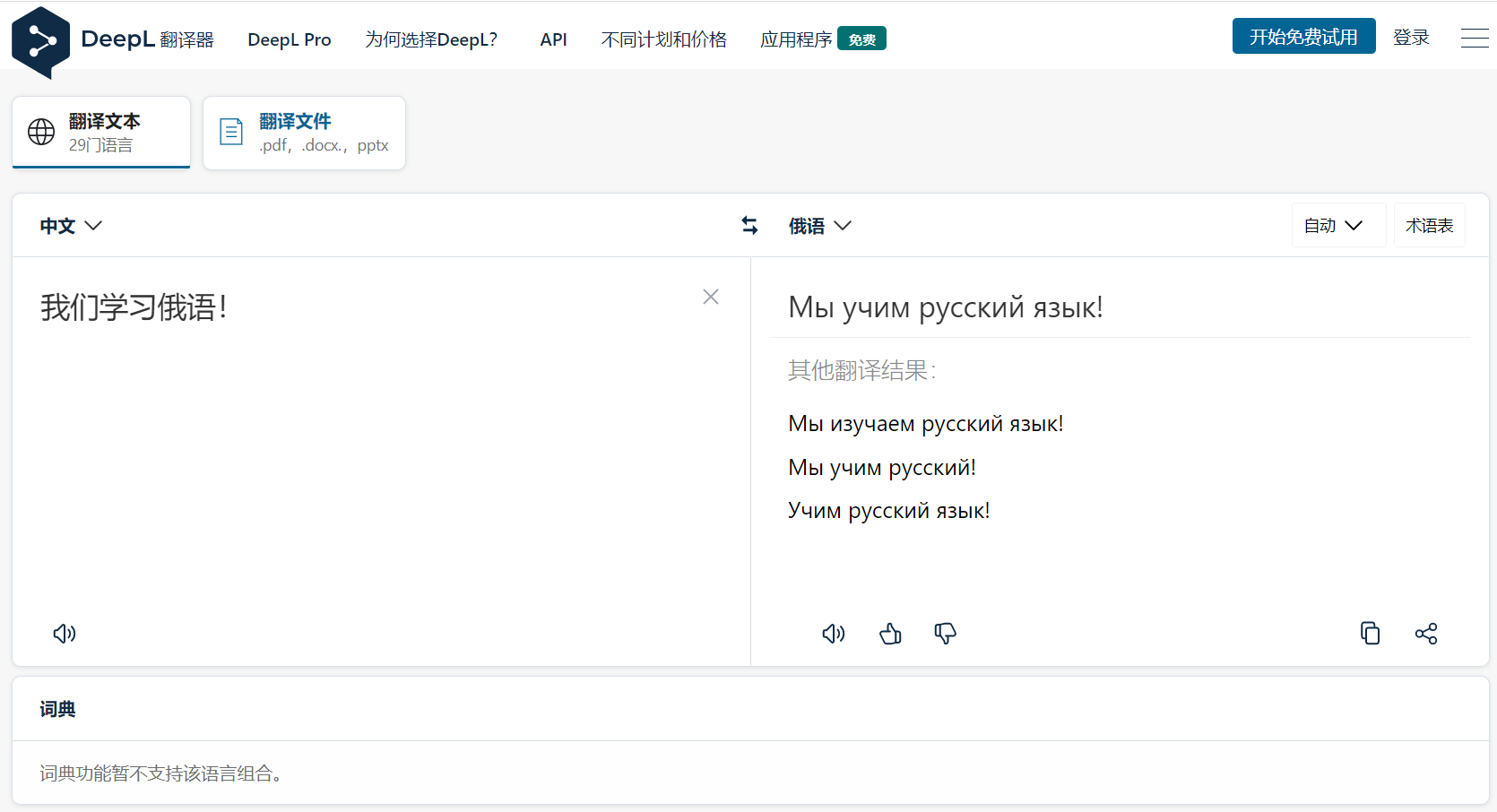This screenshot has height=812, width=1497.
Task: Swap source and target languages
Action: pos(749,226)
